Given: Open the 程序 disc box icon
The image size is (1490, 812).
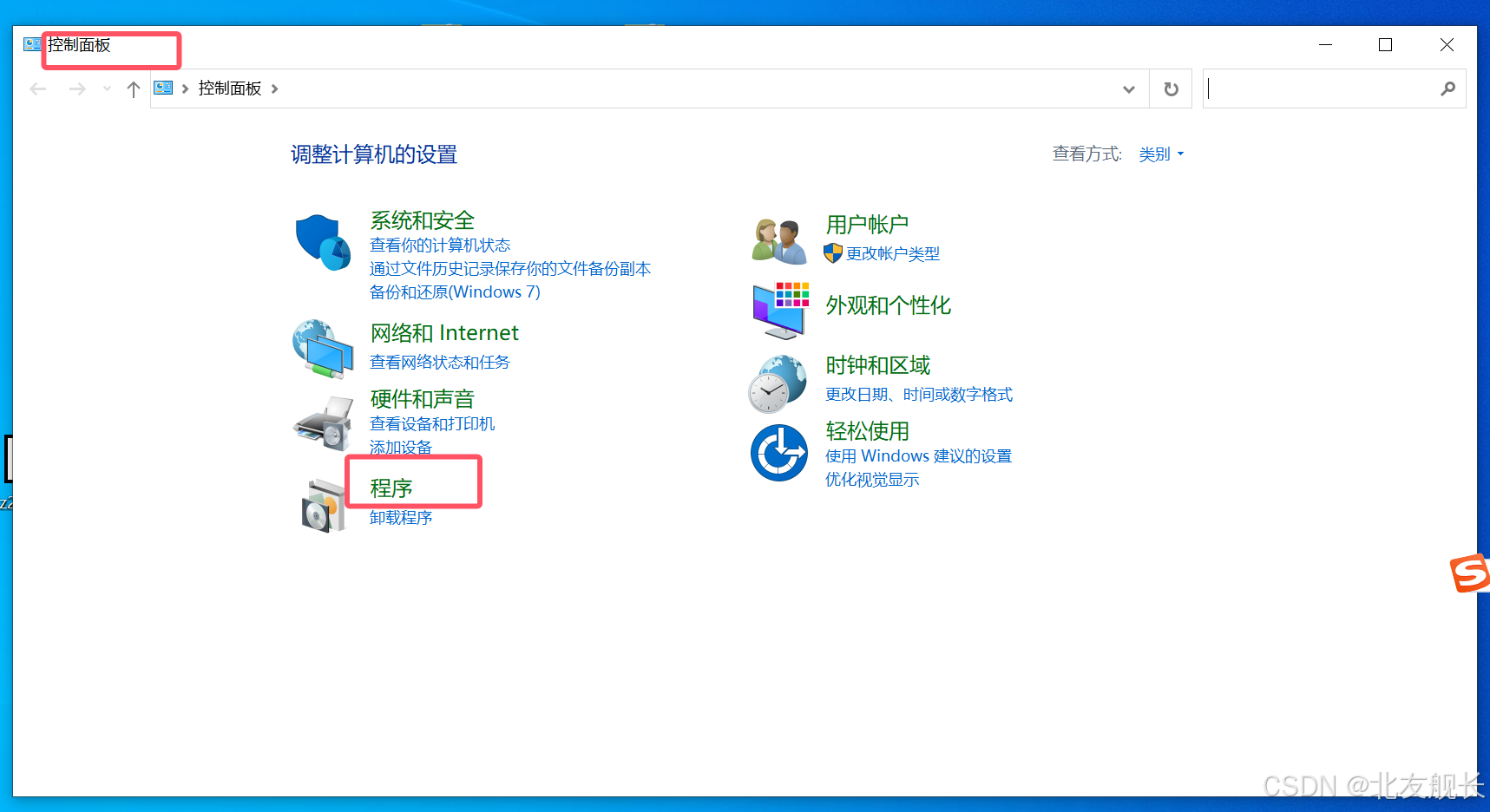Looking at the screenshot, I should point(323,505).
